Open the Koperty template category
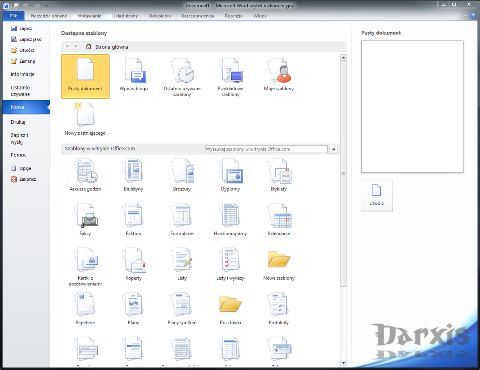This screenshot has height=370, width=480. (133, 264)
